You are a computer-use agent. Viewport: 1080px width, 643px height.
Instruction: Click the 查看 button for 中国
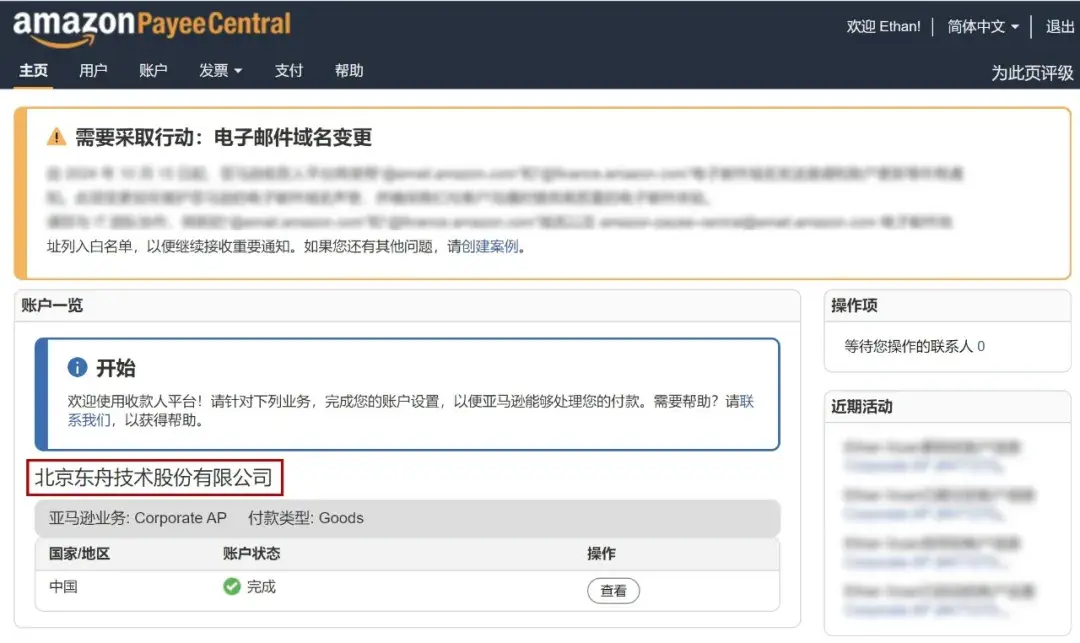(x=613, y=591)
